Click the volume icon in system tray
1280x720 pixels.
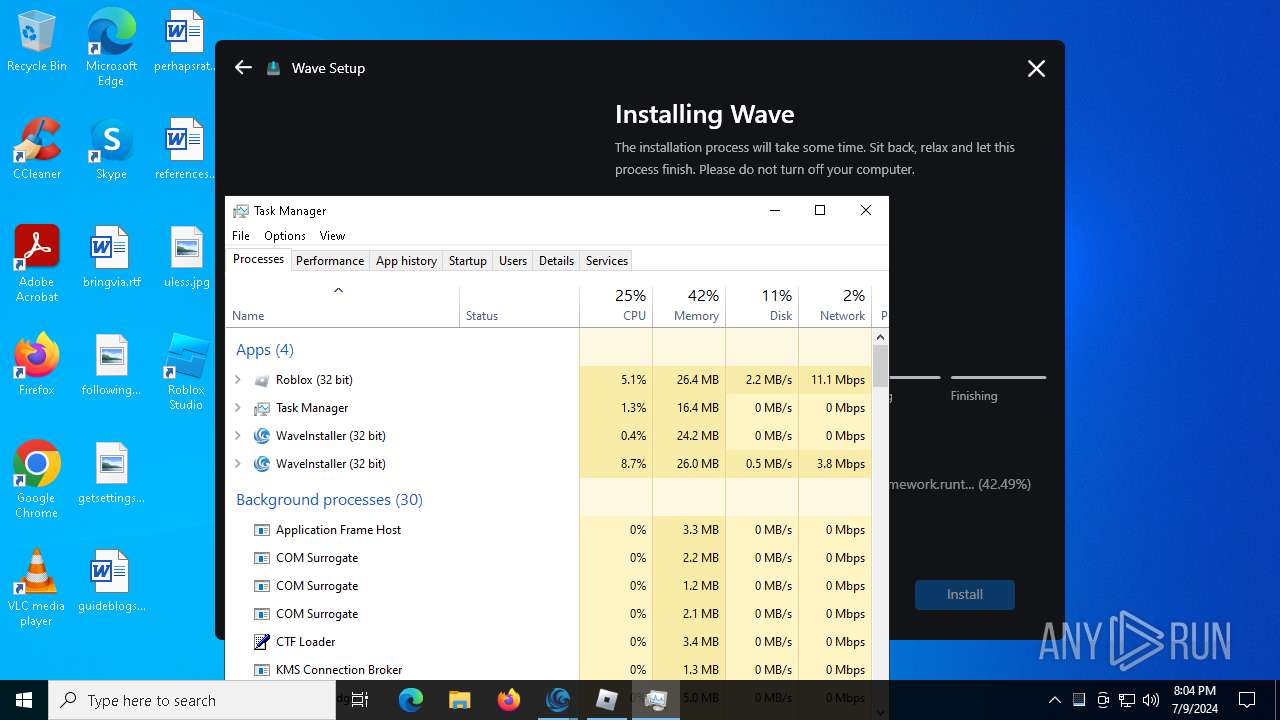[x=1151, y=700]
